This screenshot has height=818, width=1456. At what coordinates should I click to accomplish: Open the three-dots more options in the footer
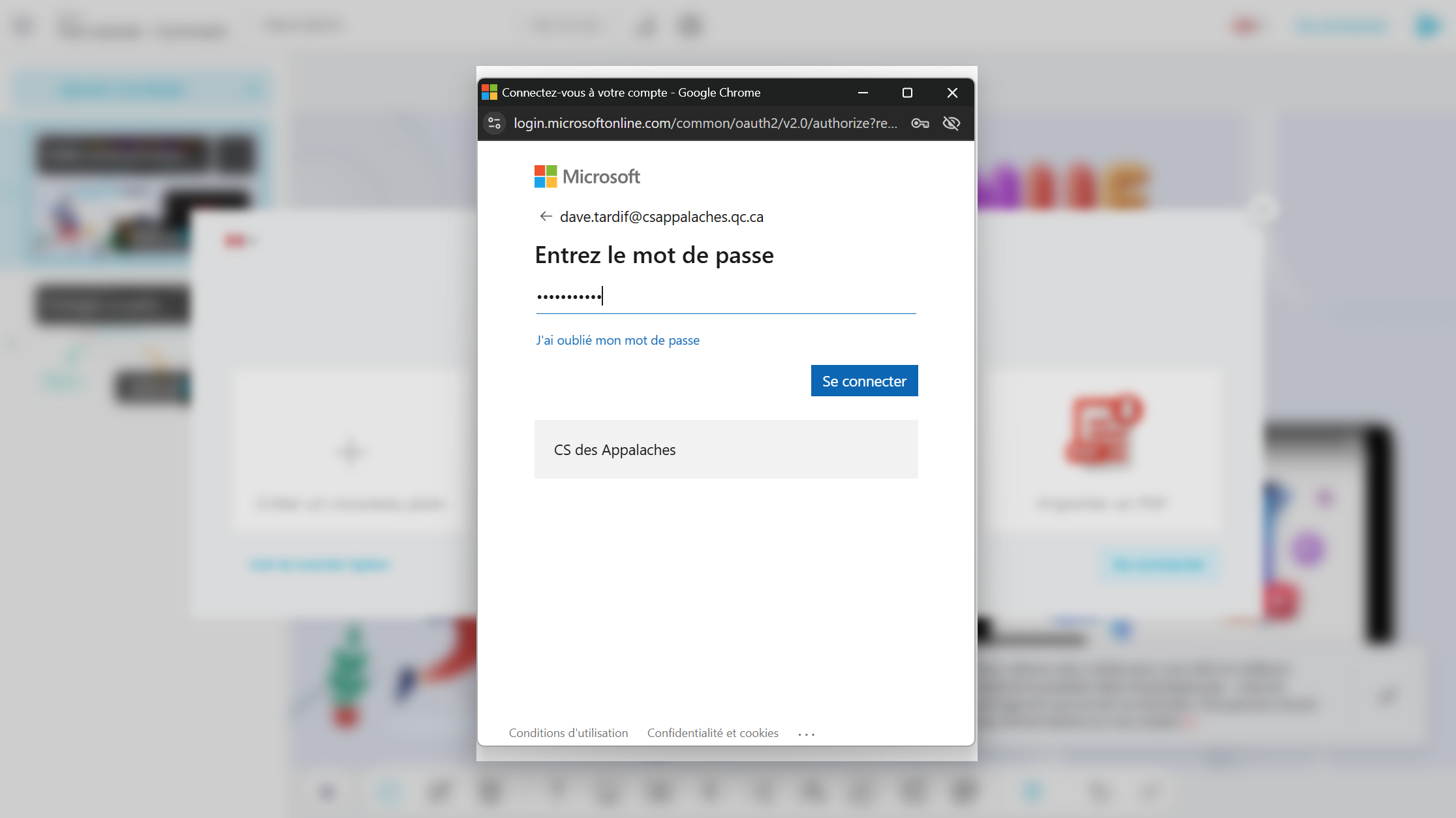[x=806, y=734]
